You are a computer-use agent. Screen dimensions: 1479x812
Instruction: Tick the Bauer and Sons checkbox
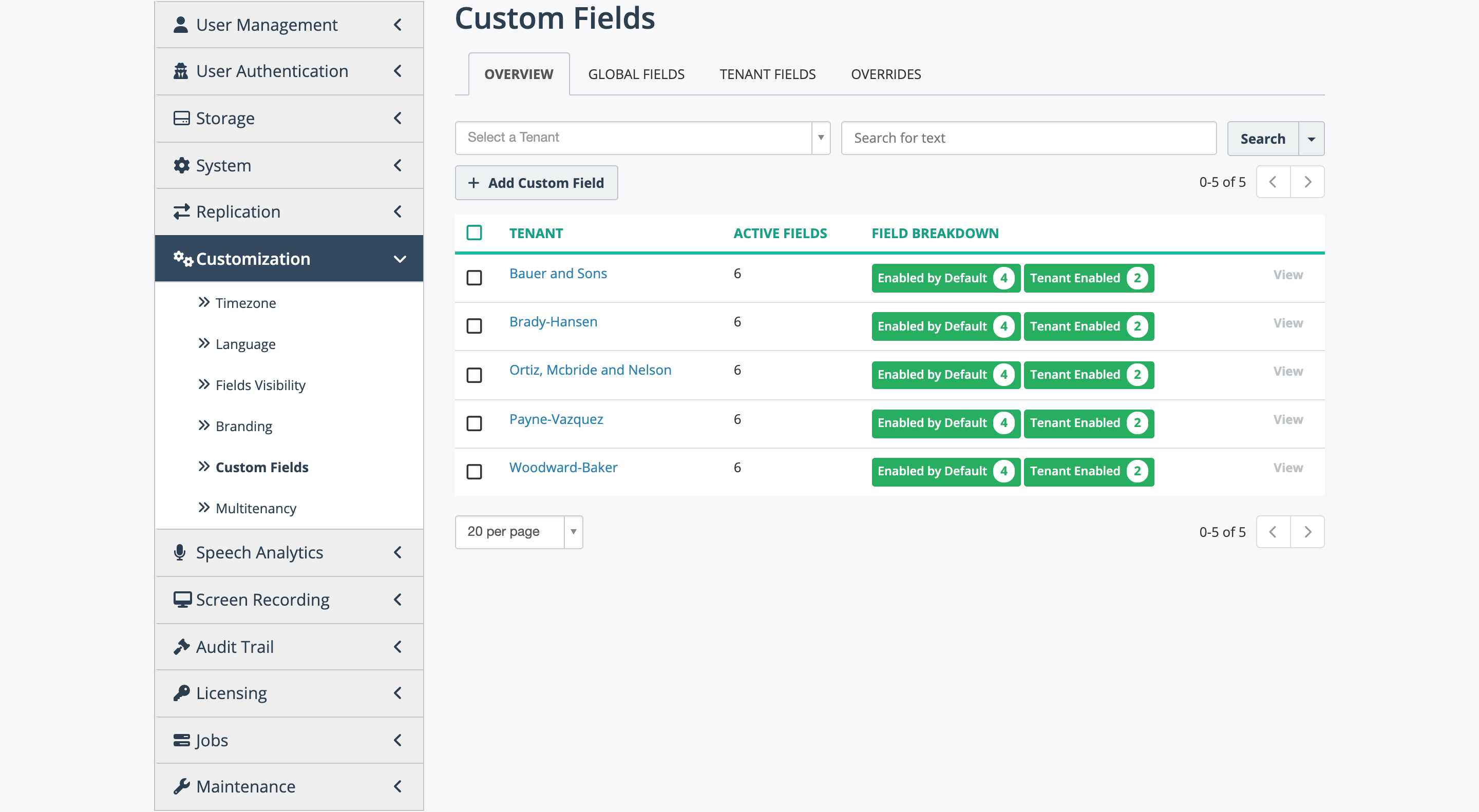pos(474,278)
